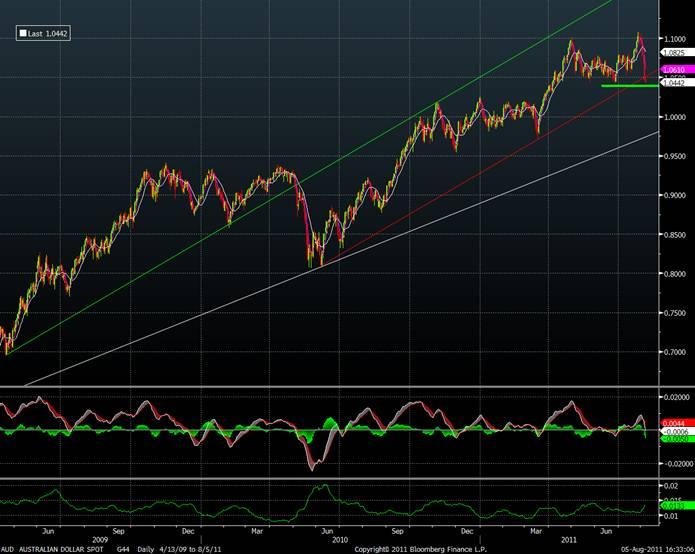This screenshot has height=554, width=695.
Task: Click the '0.9500' price axis label
Action: point(674,156)
